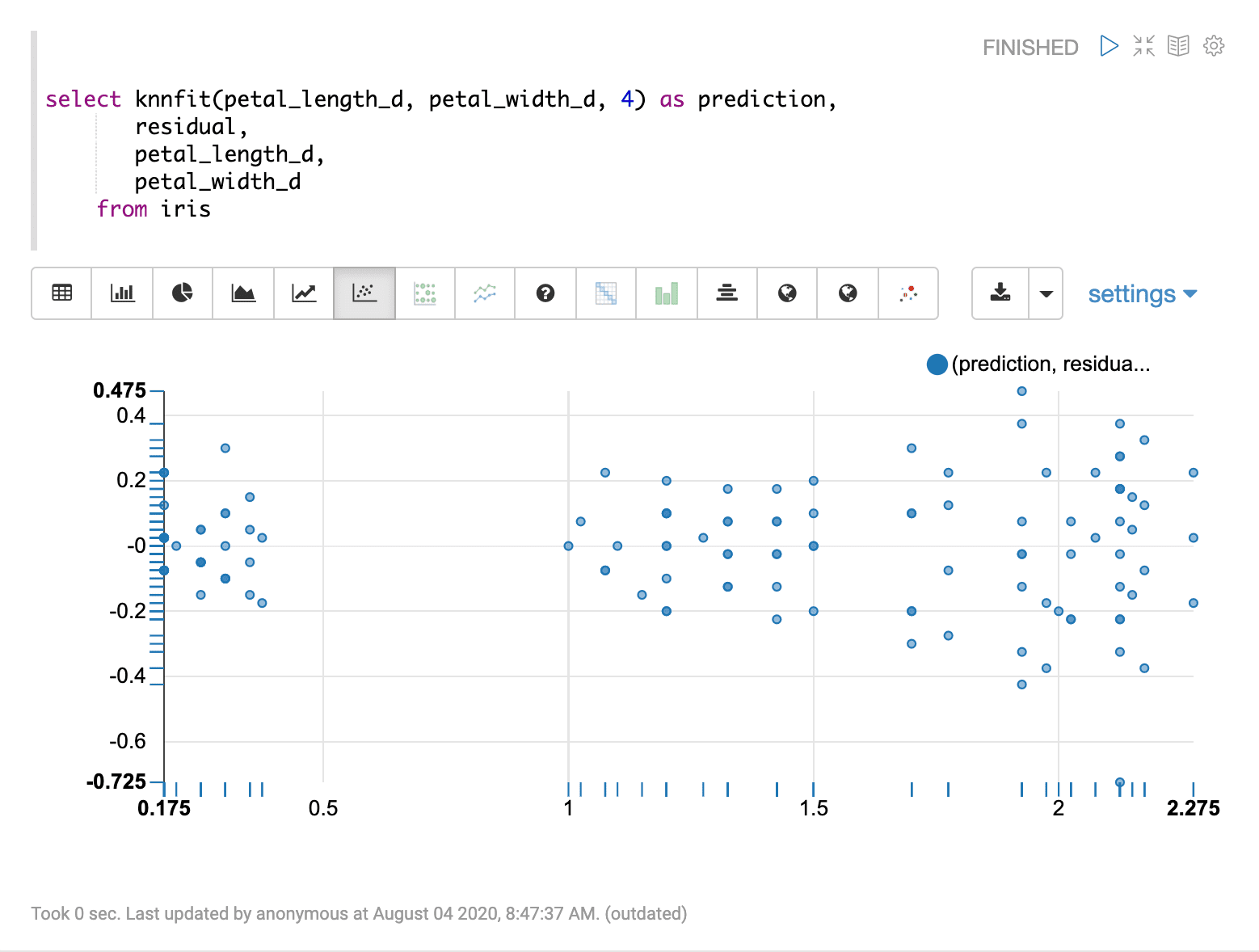Viewport: 1259px width, 952px height.
Task: Select the area chart visualization
Action: click(x=242, y=293)
